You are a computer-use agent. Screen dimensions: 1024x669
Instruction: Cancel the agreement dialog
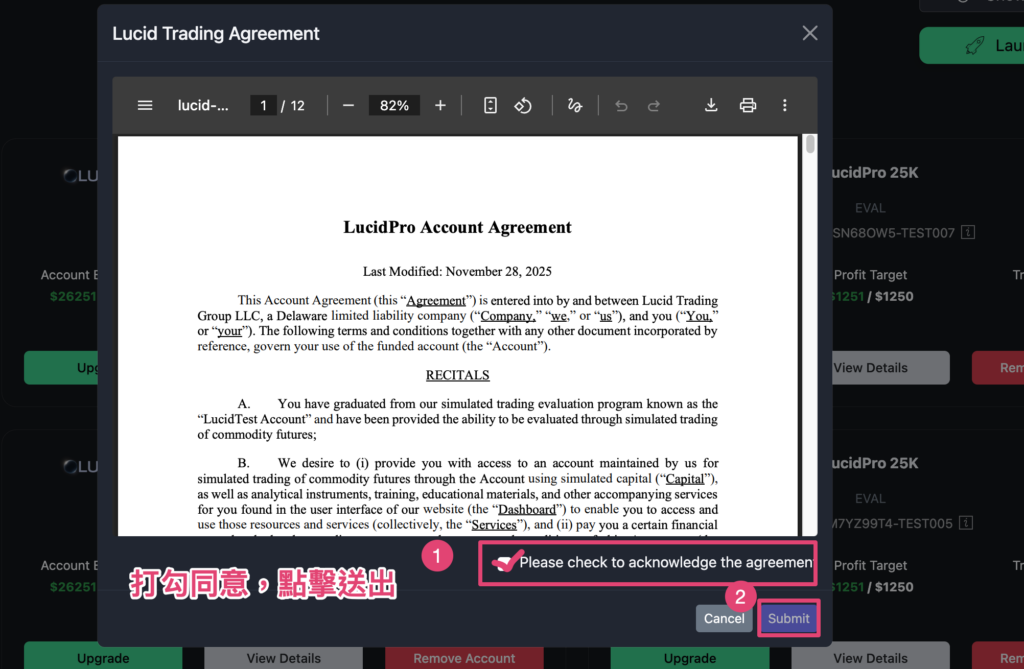pos(724,618)
